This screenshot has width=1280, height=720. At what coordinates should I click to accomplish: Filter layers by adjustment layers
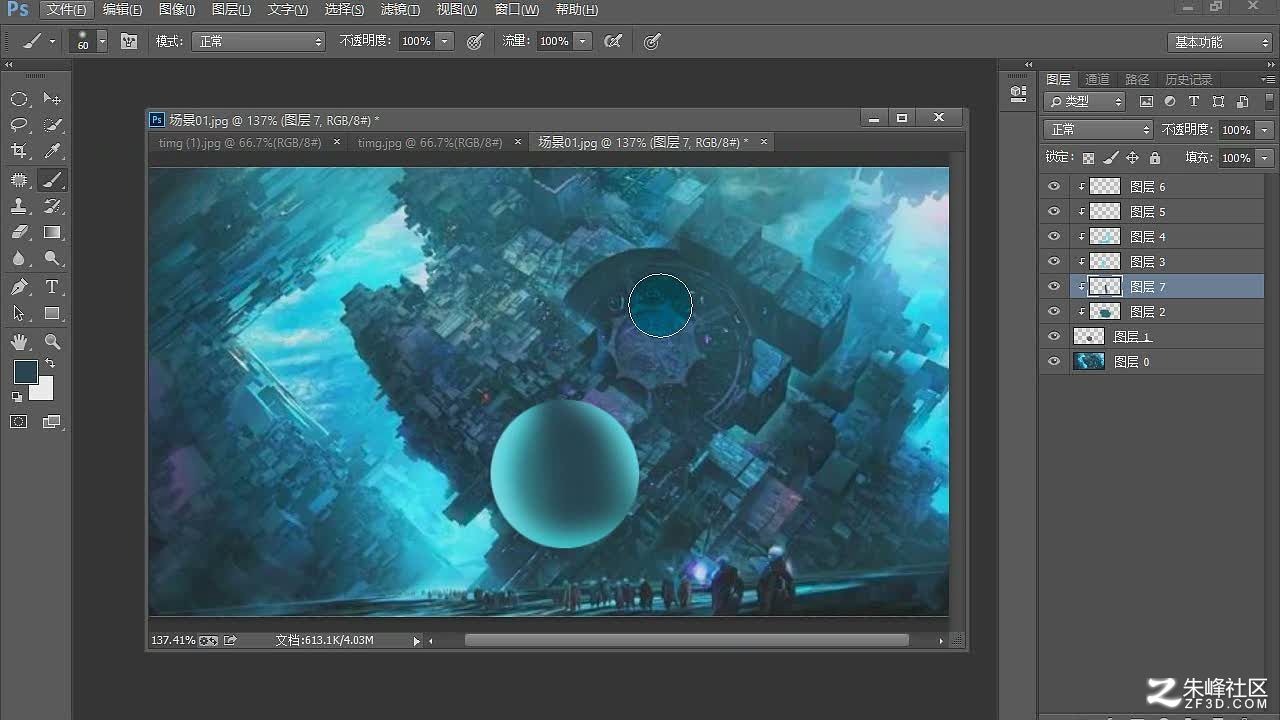click(1170, 102)
